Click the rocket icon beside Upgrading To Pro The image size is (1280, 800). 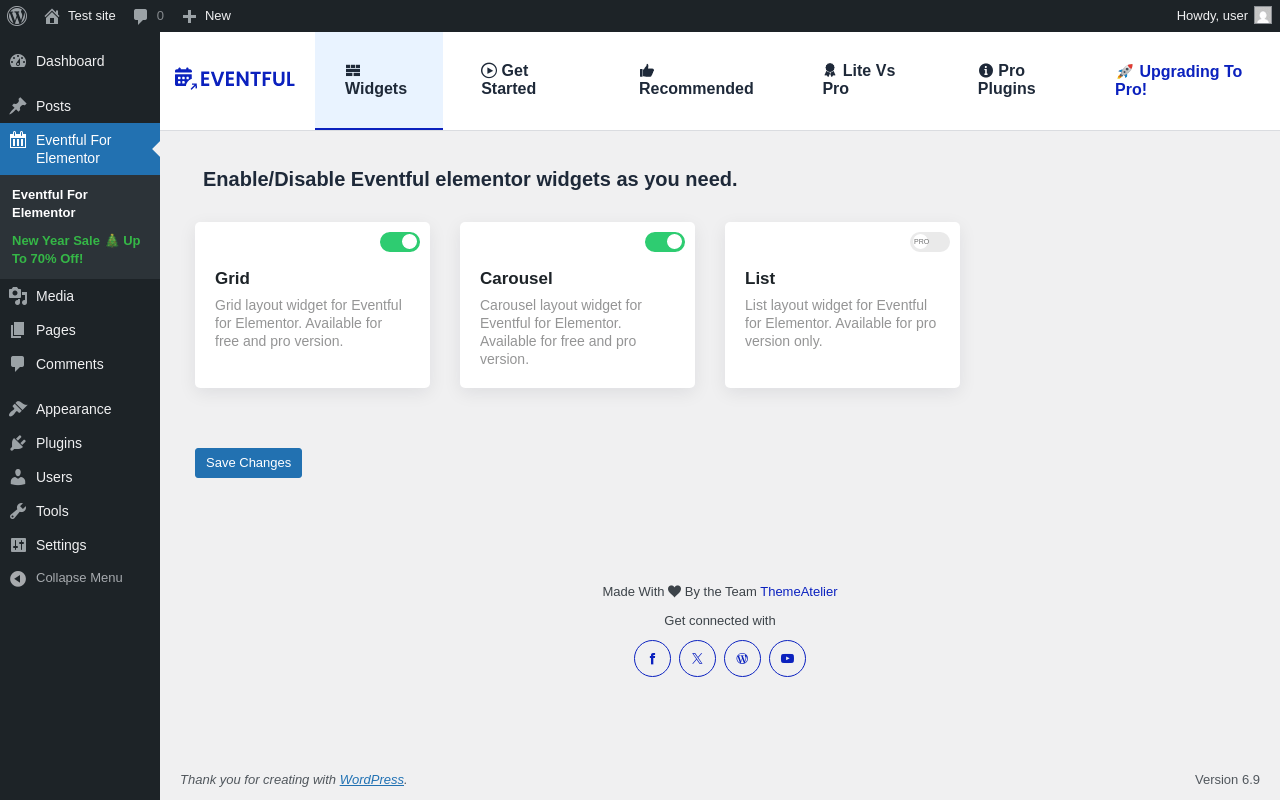point(1125,72)
